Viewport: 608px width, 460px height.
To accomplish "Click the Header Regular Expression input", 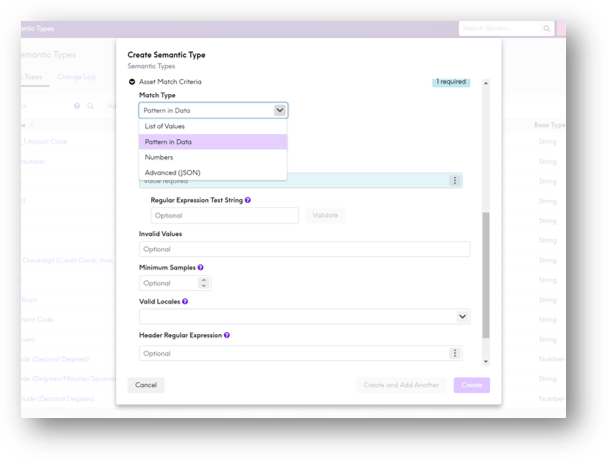I will coord(301,353).
